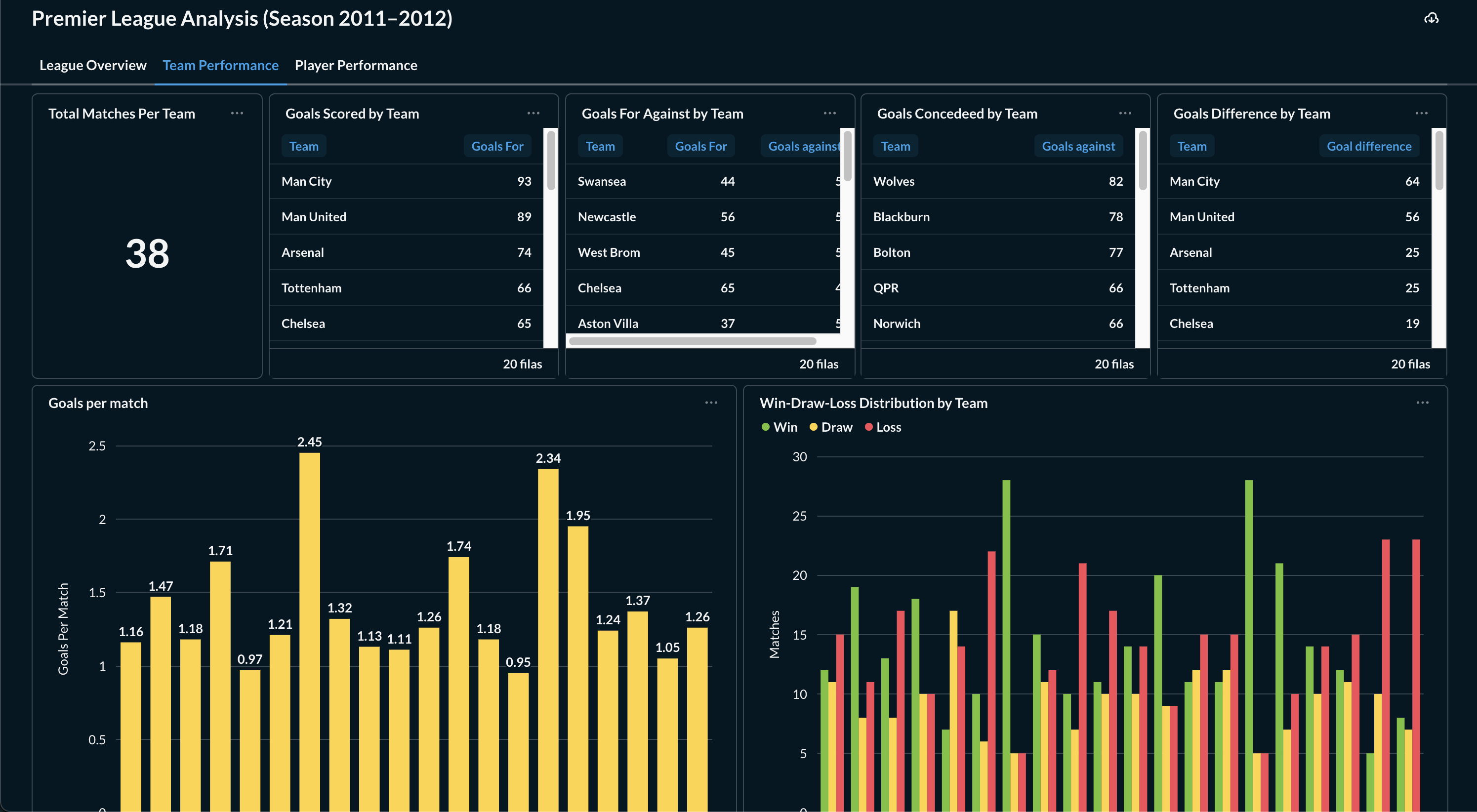Open the ellipsis menu on Goals Scored by Team
1477x812 pixels.
(x=533, y=113)
